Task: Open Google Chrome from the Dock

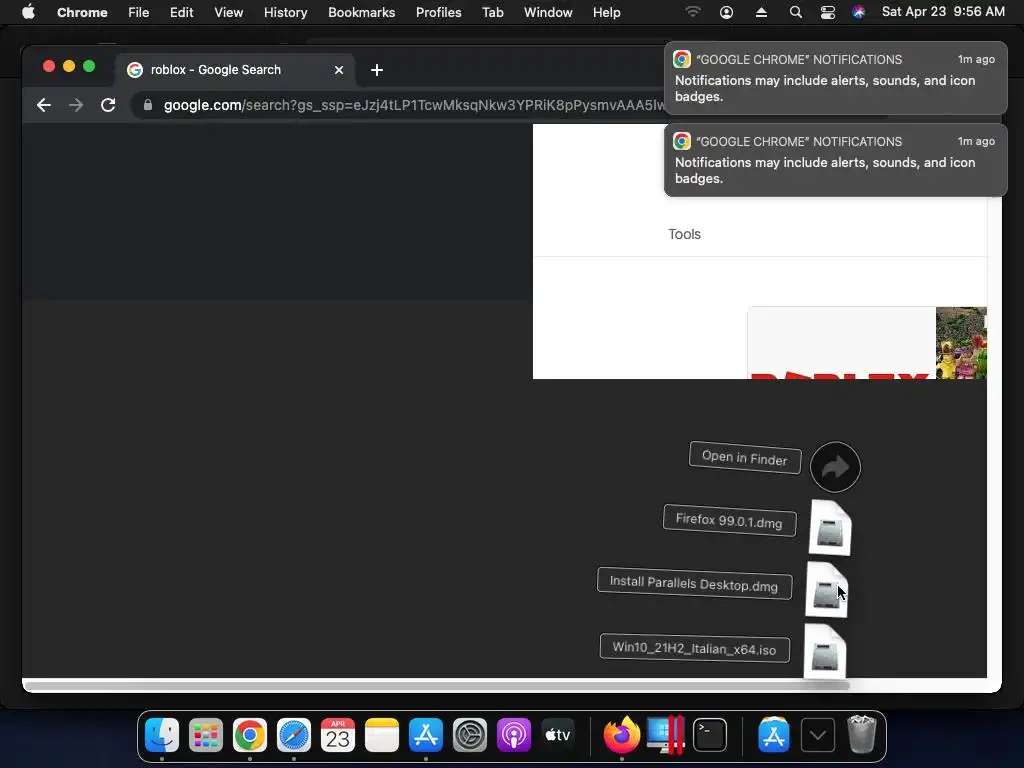Action: tap(249, 735)
